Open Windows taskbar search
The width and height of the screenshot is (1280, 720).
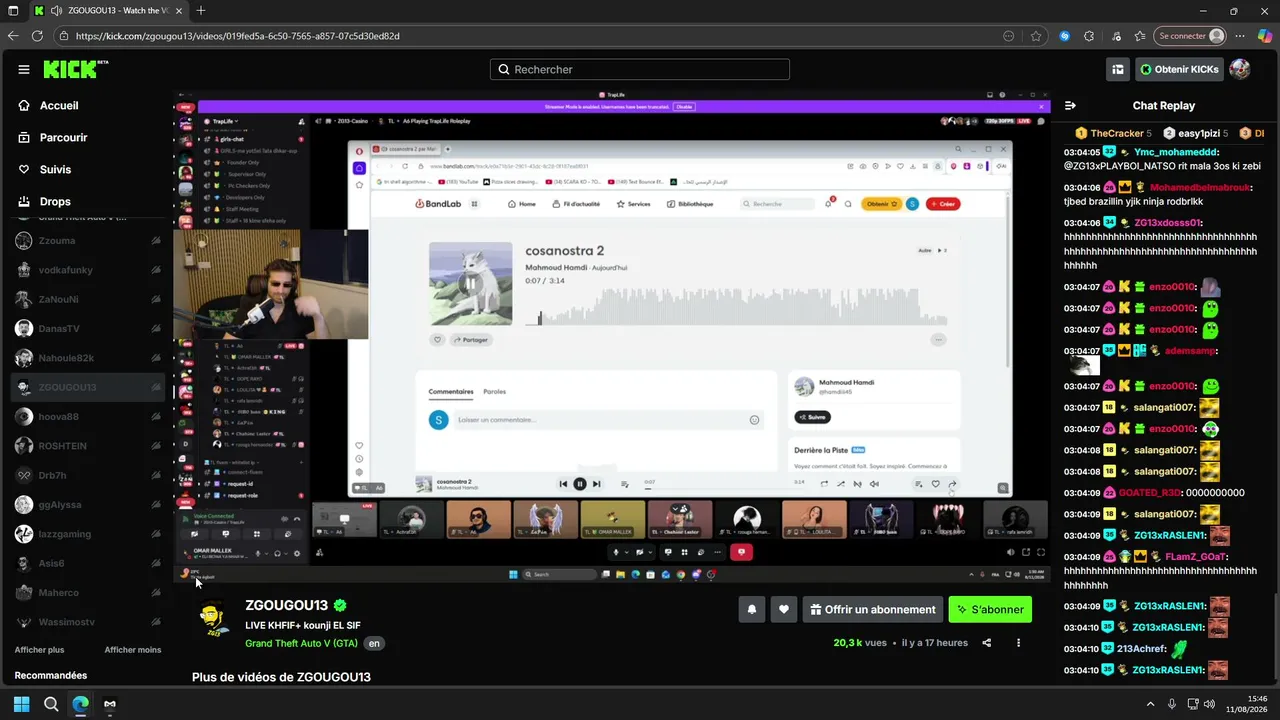(51, 704)
